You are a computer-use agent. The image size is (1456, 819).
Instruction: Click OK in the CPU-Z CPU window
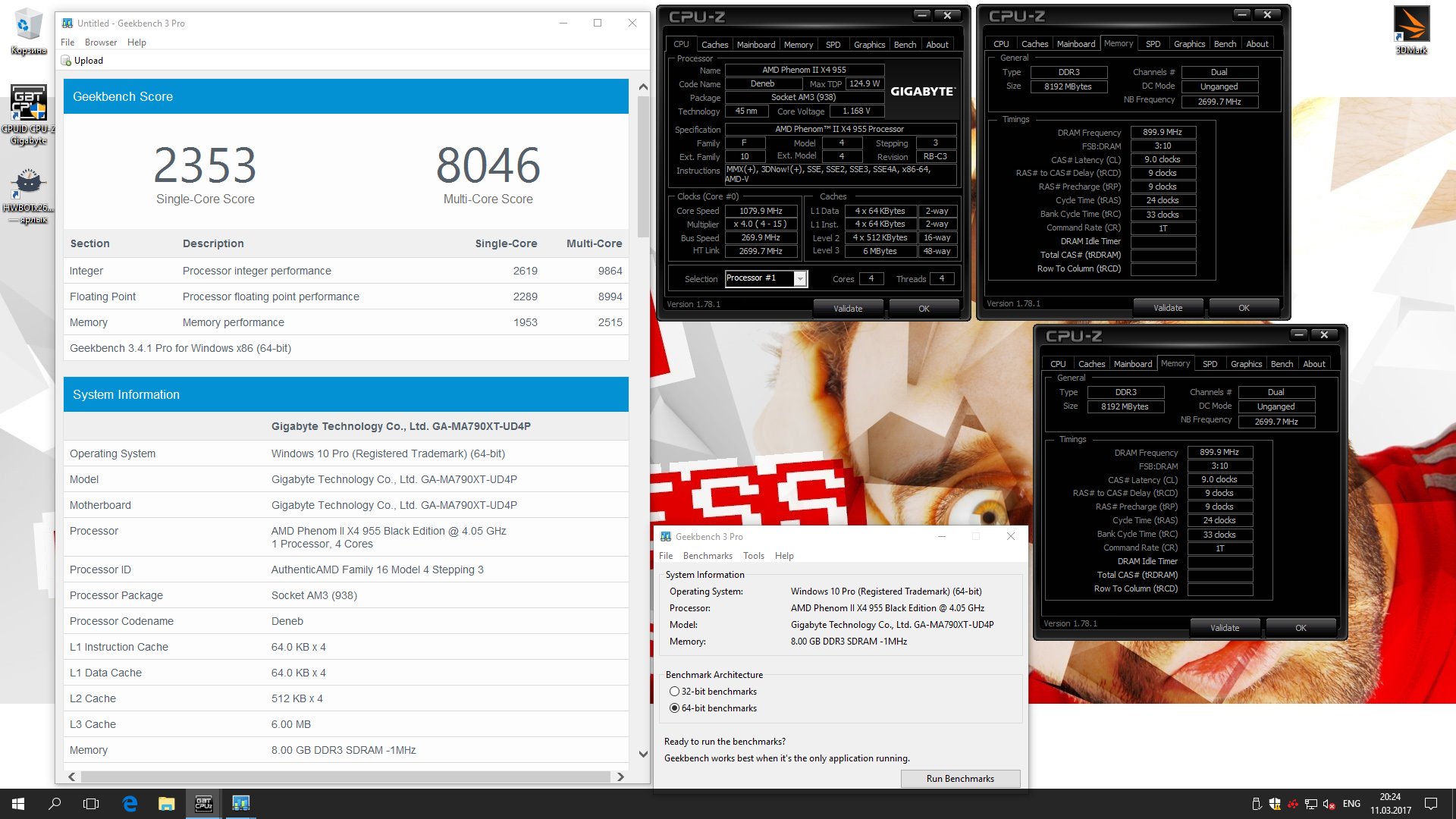point(924,309)
